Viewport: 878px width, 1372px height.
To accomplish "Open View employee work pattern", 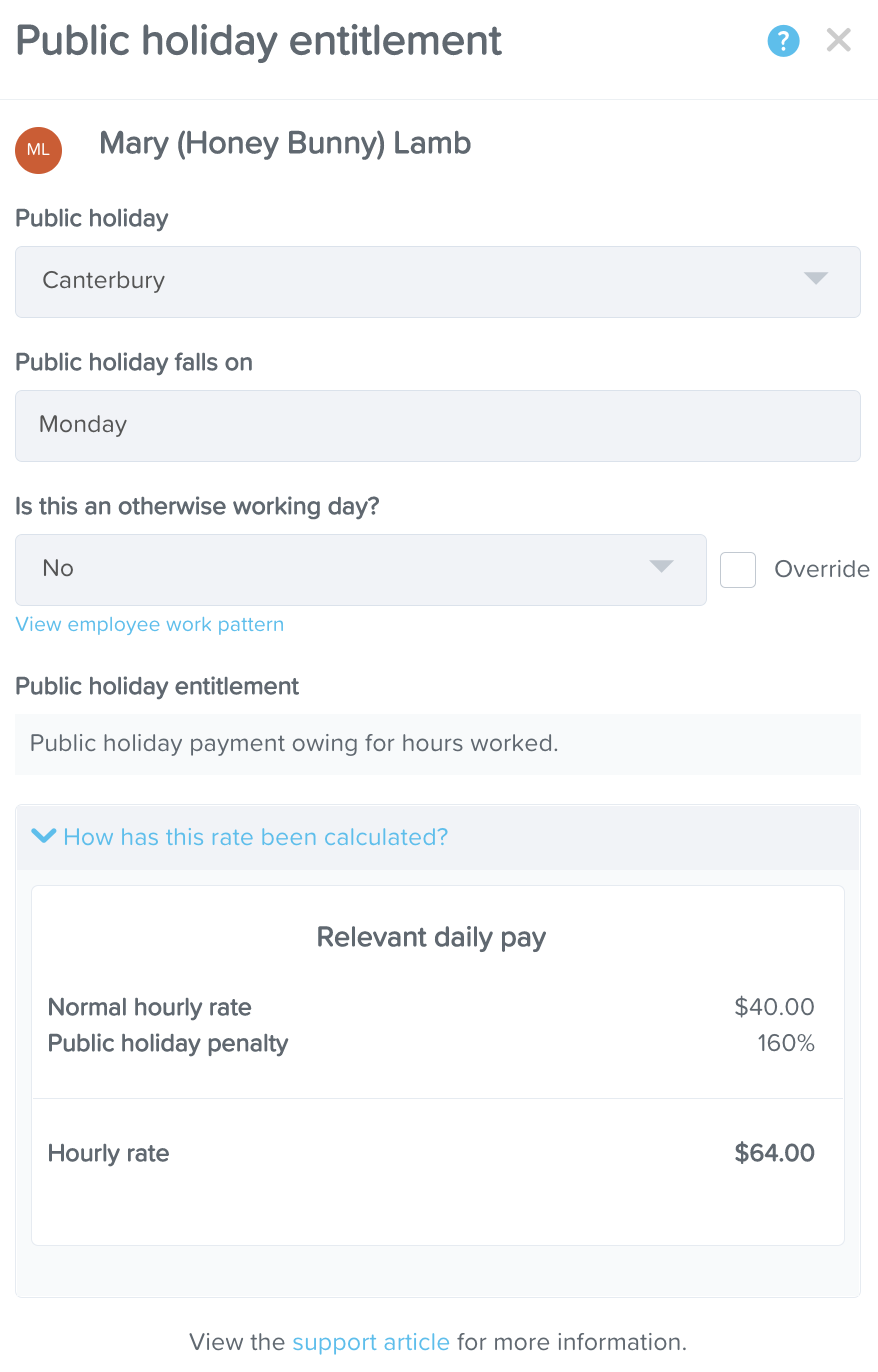I will [x=149, y=623].
